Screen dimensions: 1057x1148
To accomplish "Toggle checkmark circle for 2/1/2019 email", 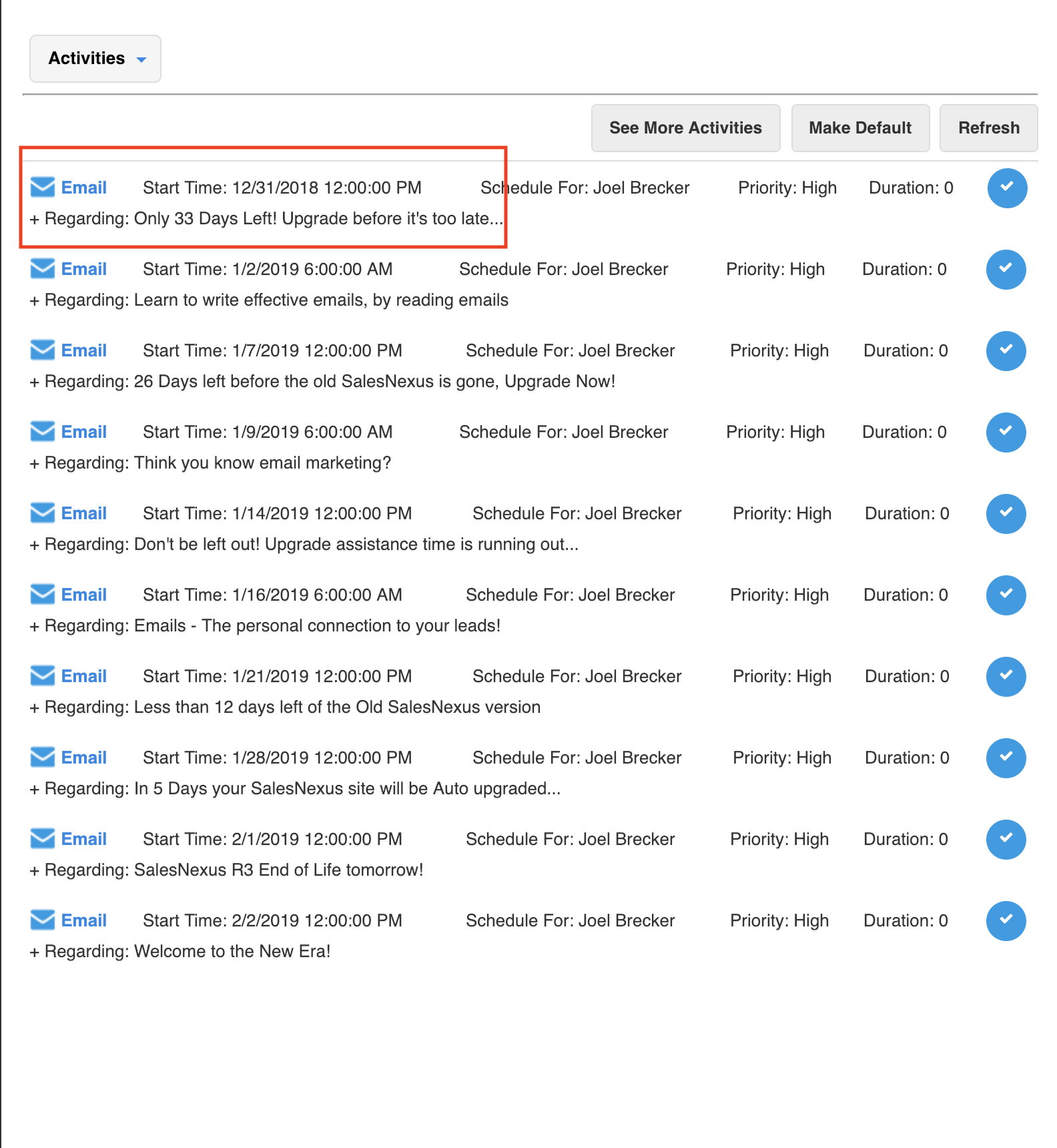I will click(1006, 840).
